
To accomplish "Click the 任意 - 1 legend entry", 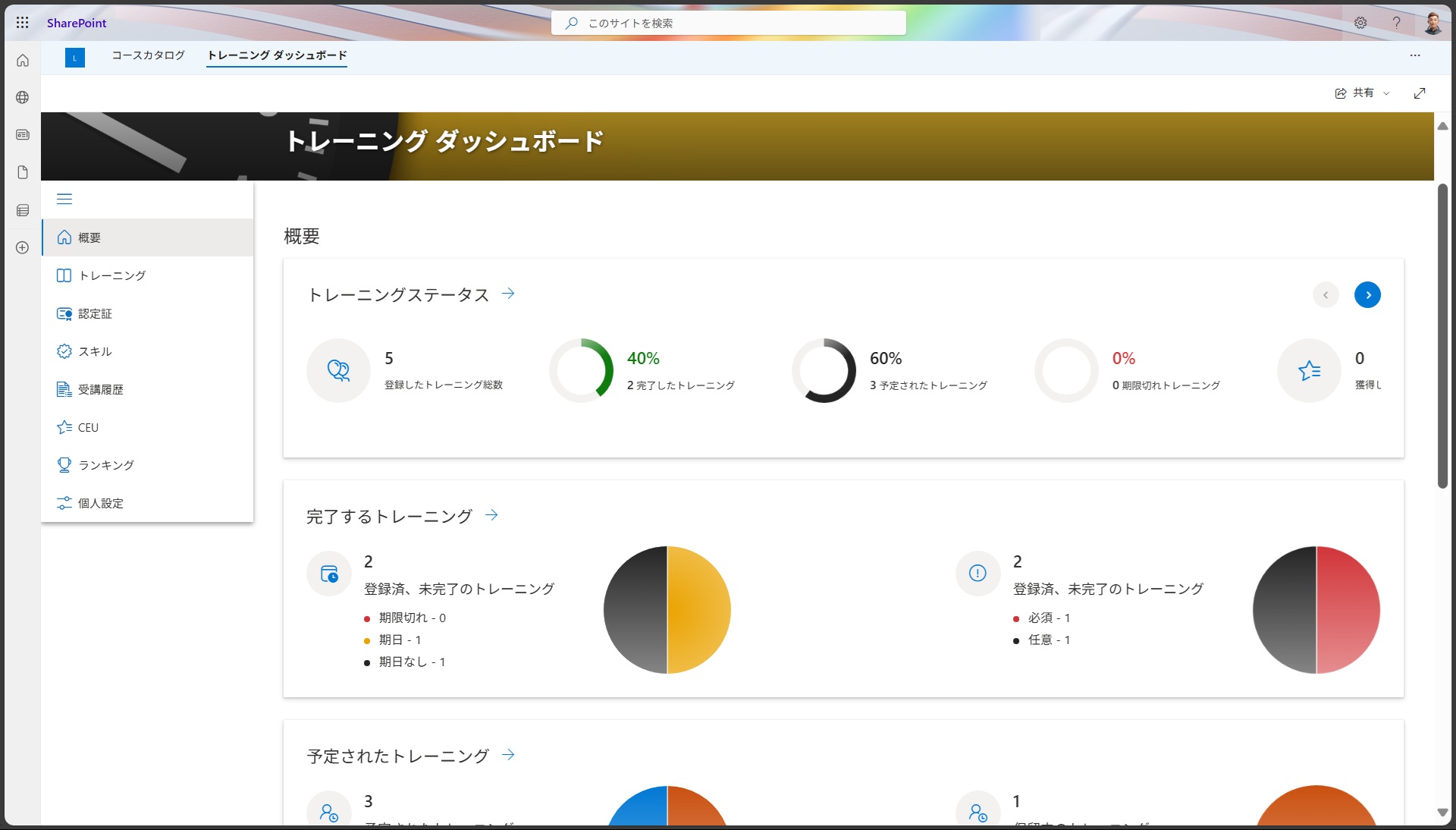I will click(1041, 640).
